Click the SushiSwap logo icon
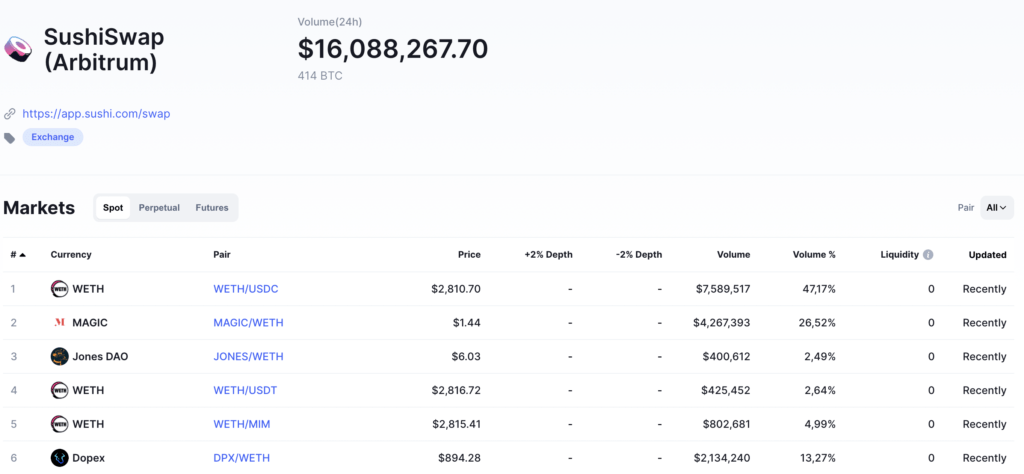This screenshot has height=474, width=1024. click(19, 50)
